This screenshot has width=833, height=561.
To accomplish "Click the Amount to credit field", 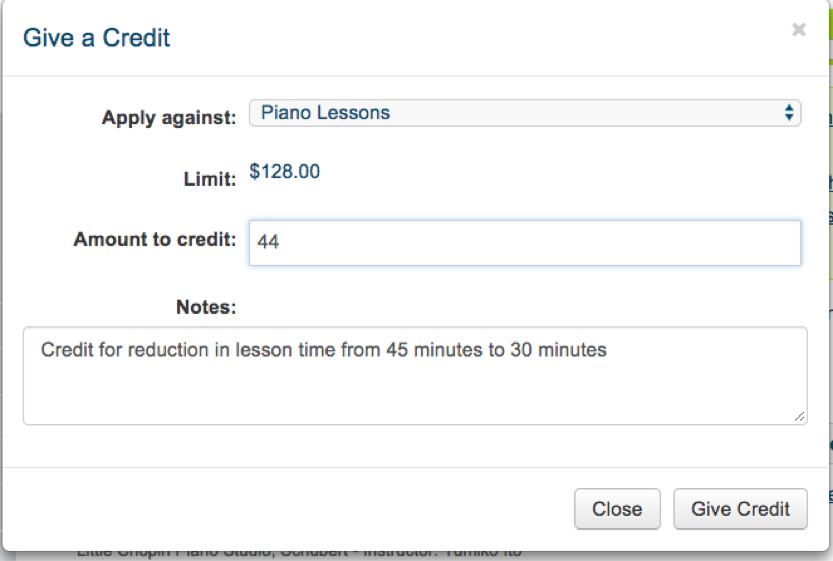I will [x=524, y=242].
